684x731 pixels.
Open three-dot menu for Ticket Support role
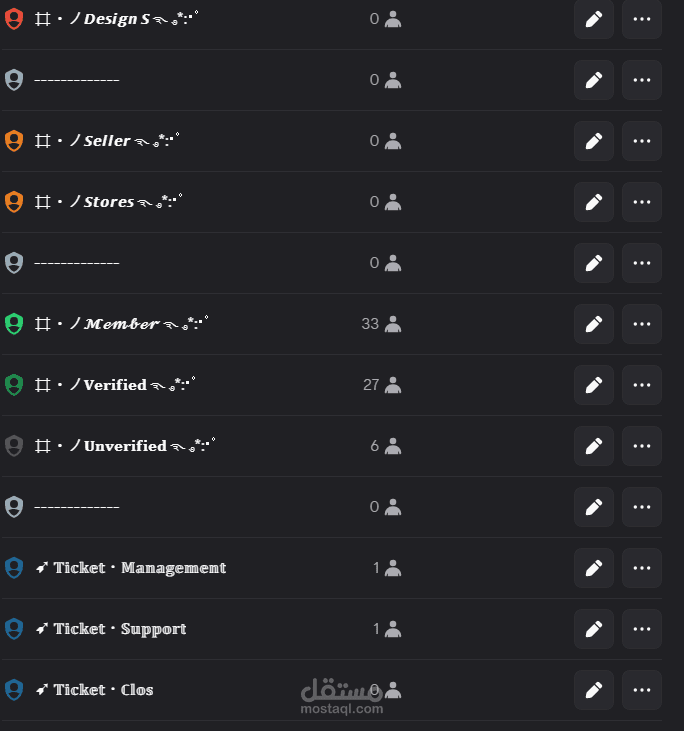click(x=642, y=629)
